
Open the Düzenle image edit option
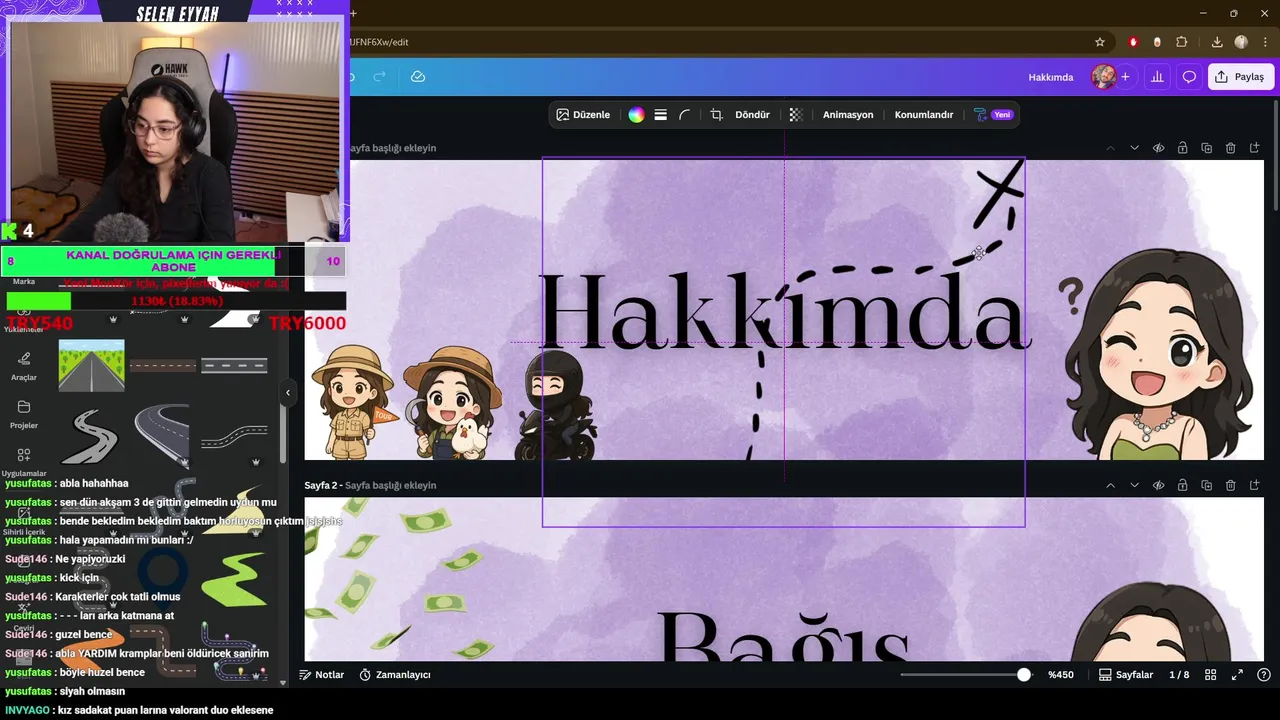(583, 115)
